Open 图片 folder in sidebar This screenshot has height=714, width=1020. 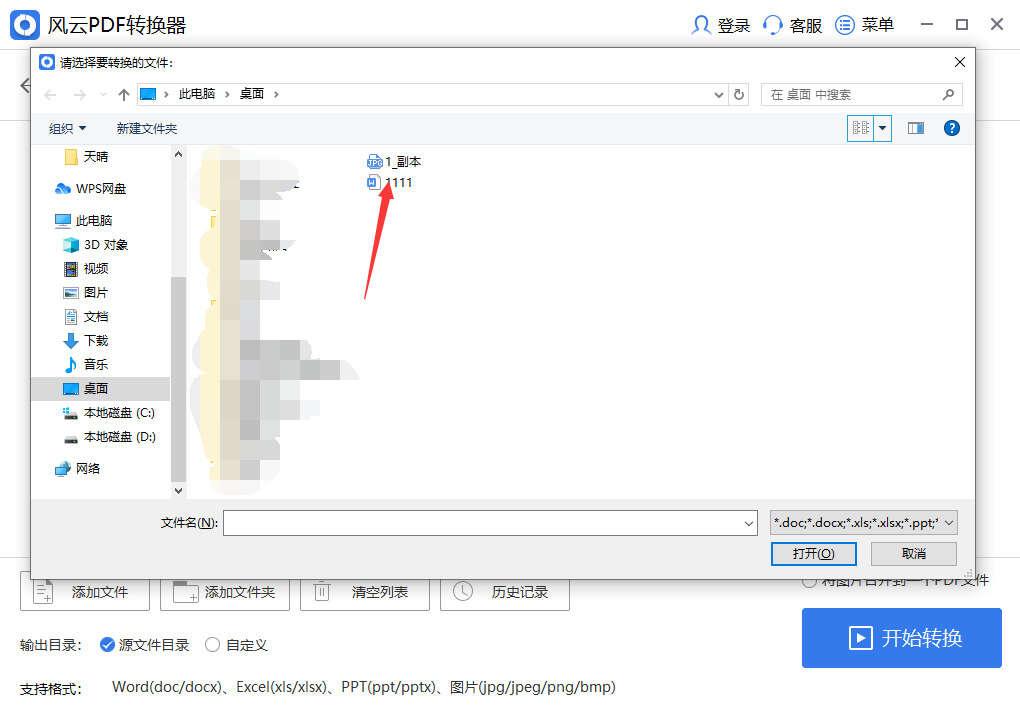pos(85,293)
